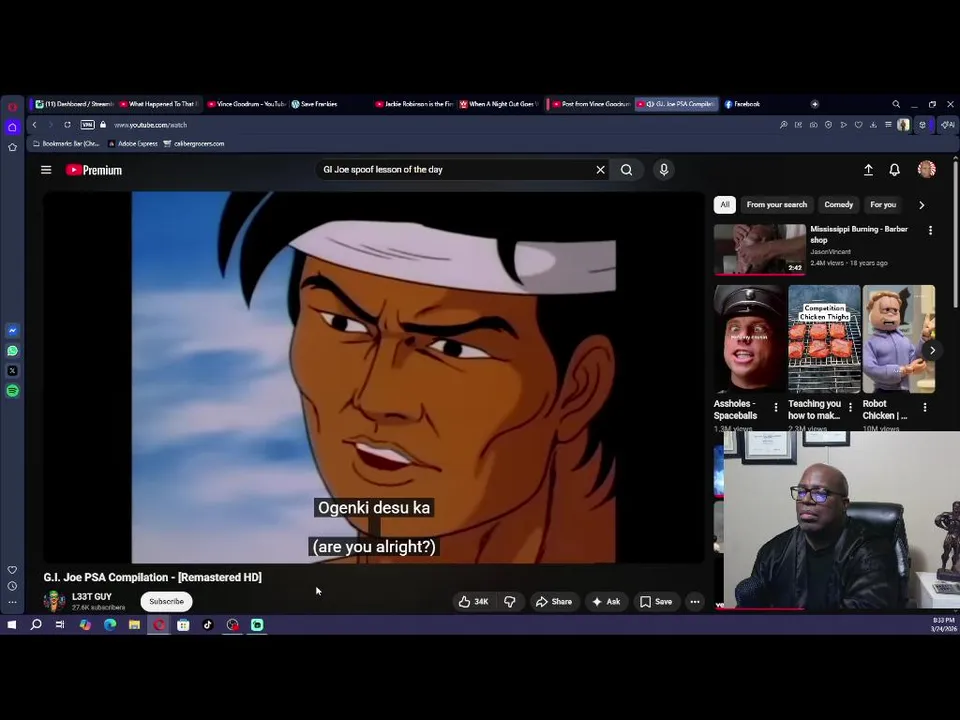Viewport: 960px width, 720px height.
Task: Open the calibergrocers.com bookmark
Action: [193, 143]
